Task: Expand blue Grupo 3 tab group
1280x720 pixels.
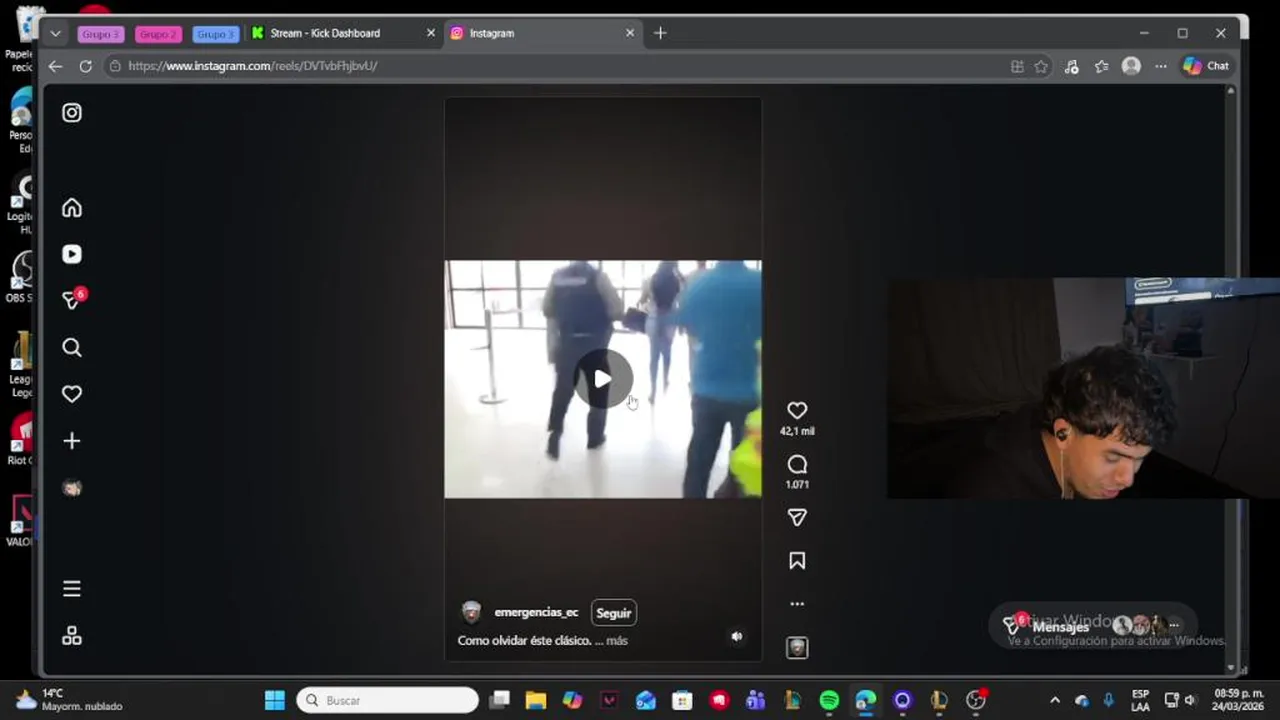Action: 216,34
